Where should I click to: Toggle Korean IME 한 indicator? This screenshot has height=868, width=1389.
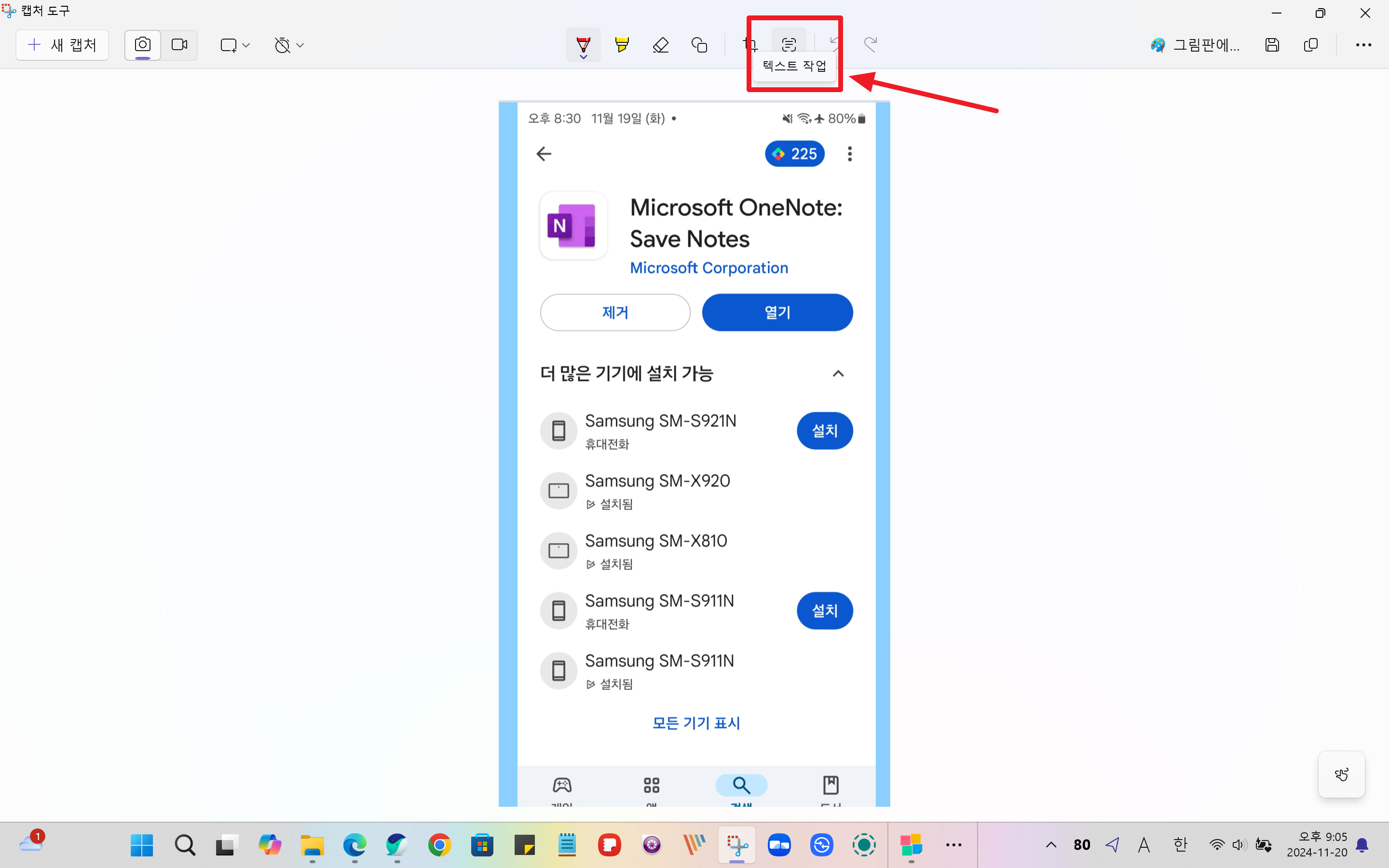click(1180, 845)
